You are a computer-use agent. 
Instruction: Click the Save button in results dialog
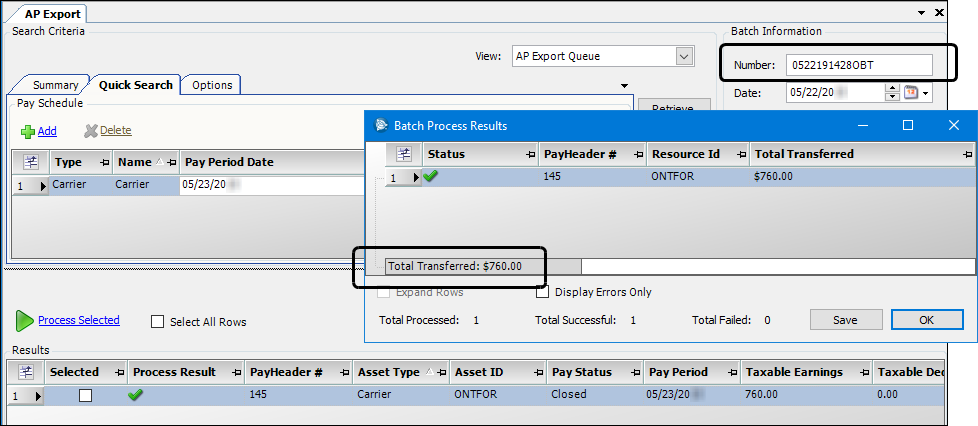point(845,320)
